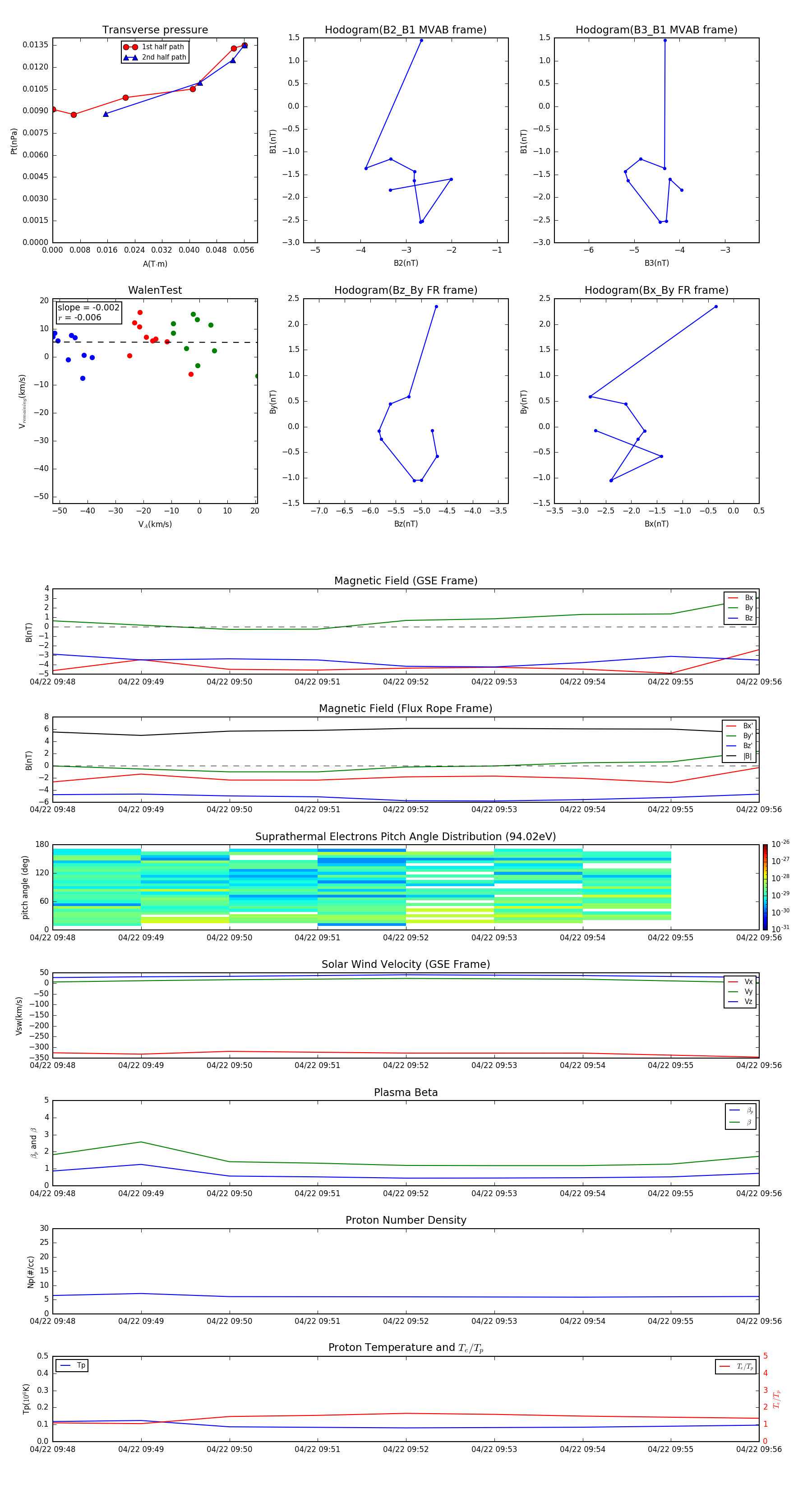Screen dimensions: 812x1489
Task: Click the 'Proton Number Density' title
Action: pyautogui.click(x=406, y=1220)
